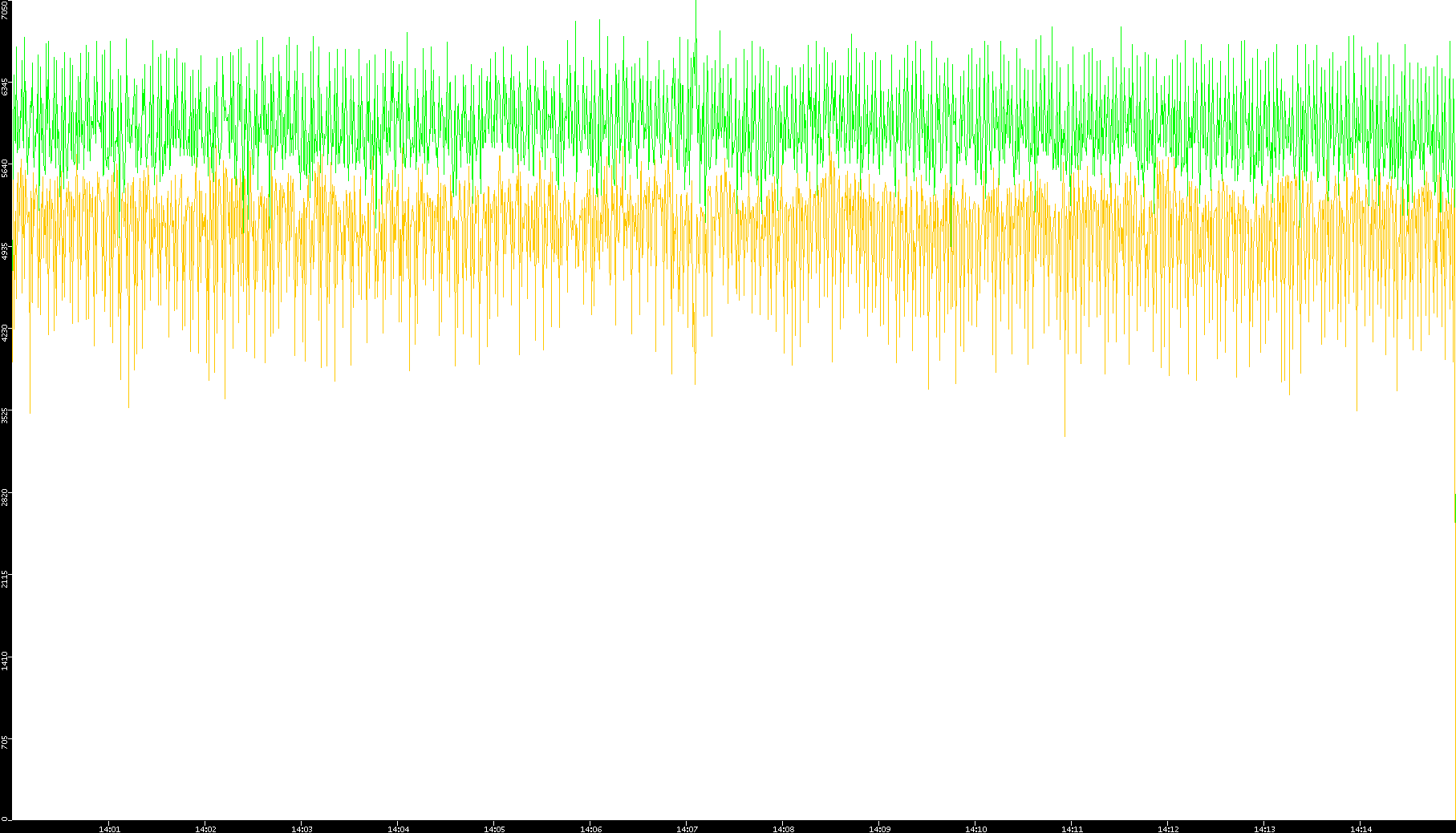Click the isolated green bar at chart's right edge
This screenshot has width=1456, height=833.
pos(1454,507)
